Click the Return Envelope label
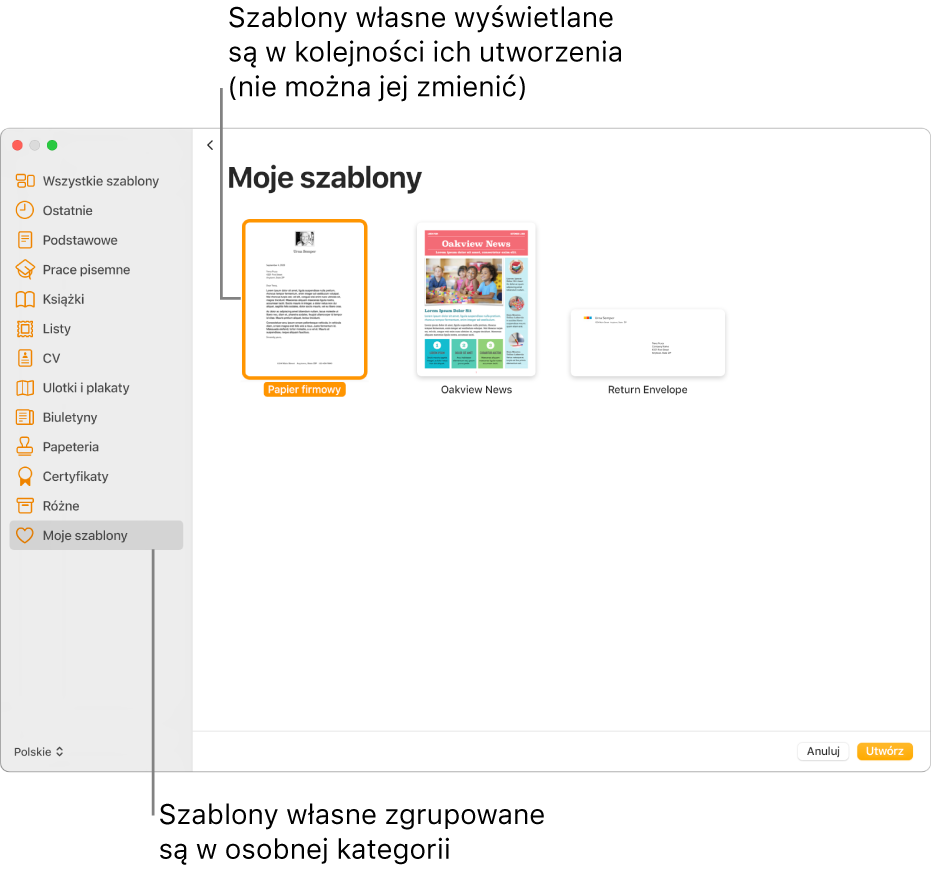This screenshot has width=931, height=870. point(648,390)
